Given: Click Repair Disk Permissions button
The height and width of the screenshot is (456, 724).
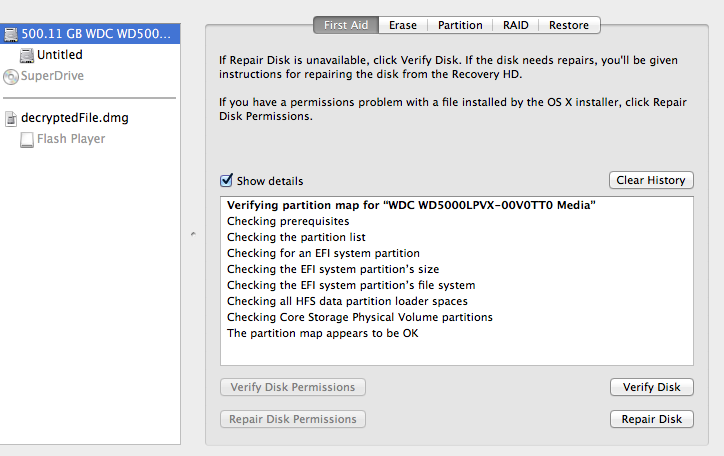Looking at the screenshot, I should point(293,419).
